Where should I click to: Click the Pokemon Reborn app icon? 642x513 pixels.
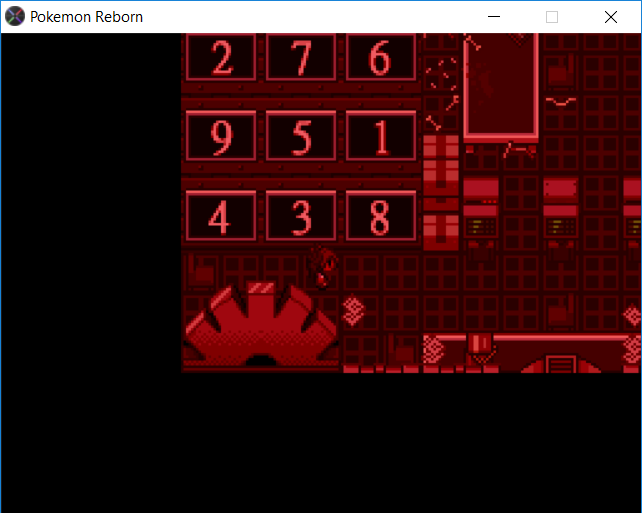15,17
